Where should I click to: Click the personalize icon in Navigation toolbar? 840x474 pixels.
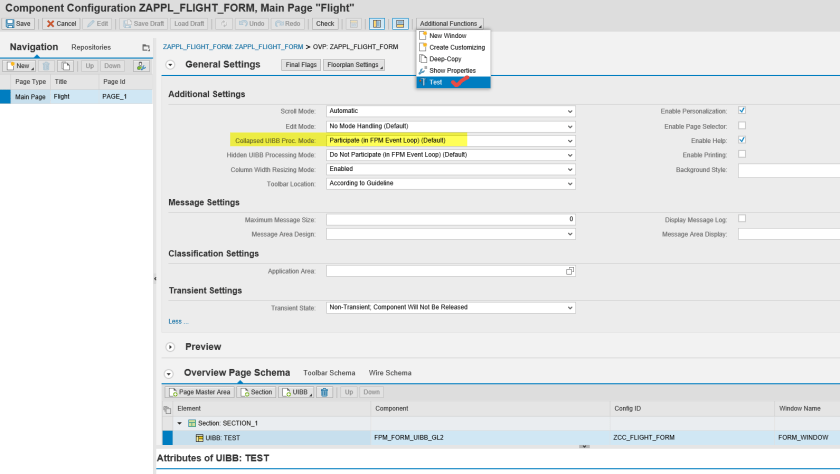point(142,66)
